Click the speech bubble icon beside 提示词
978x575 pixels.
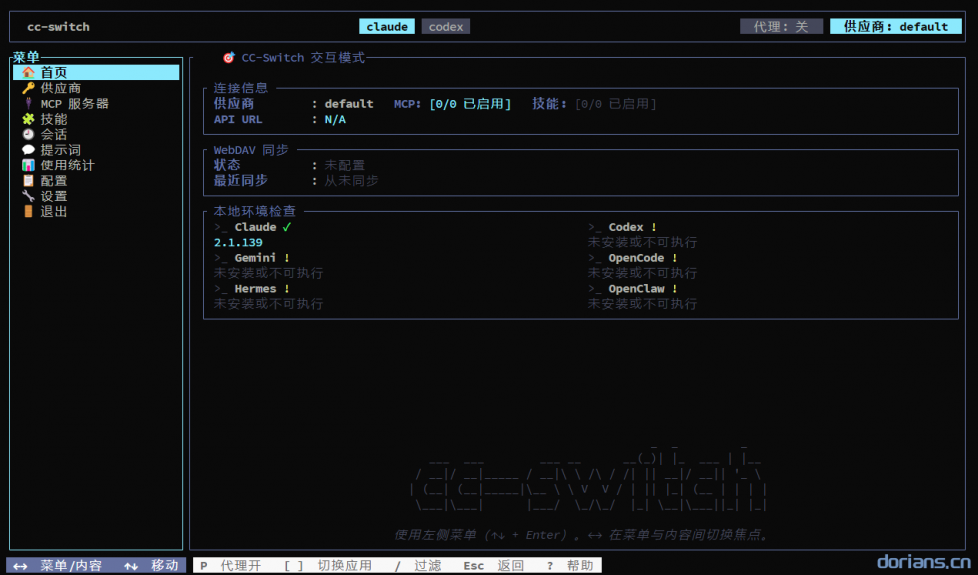28,150
